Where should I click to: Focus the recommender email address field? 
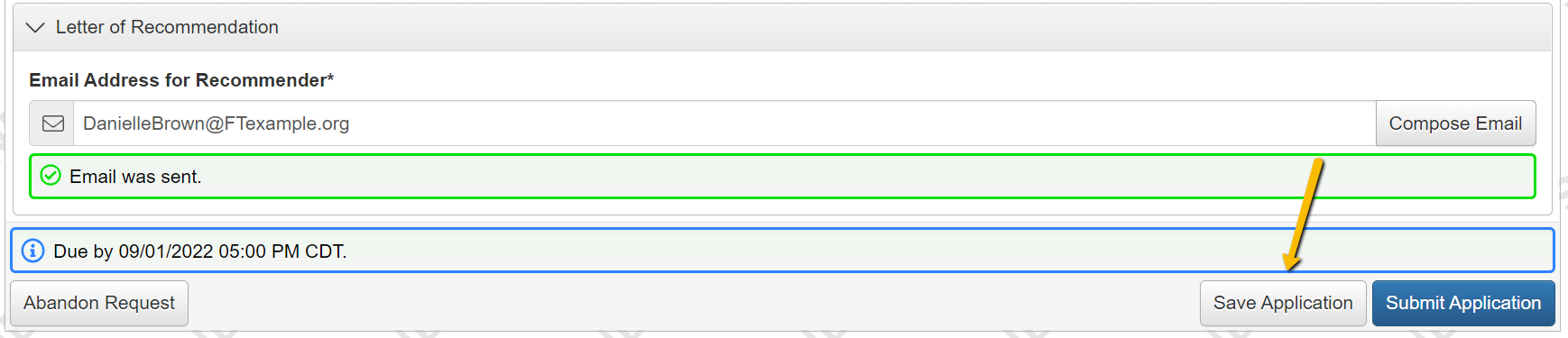point(724,123)
